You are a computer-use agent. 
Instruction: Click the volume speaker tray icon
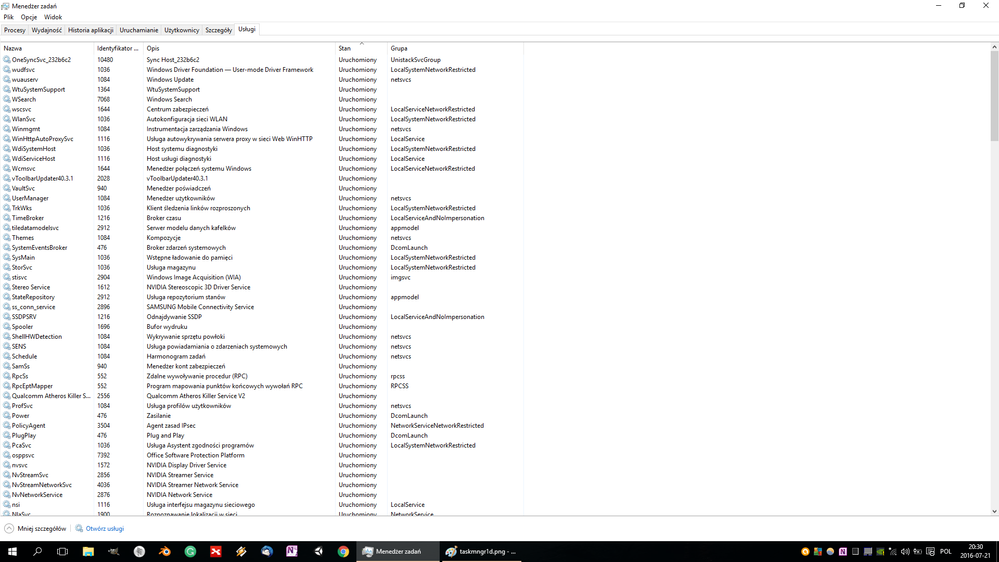pyautogui.click(x=905, y=551)
